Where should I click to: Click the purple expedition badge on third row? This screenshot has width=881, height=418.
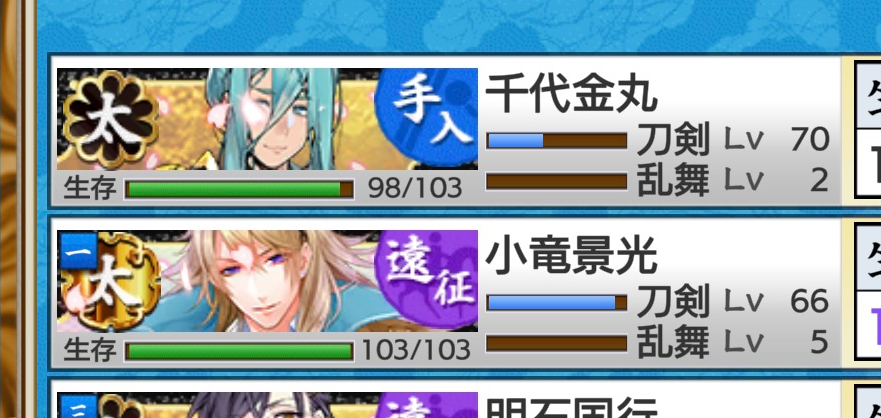[427, 405]
